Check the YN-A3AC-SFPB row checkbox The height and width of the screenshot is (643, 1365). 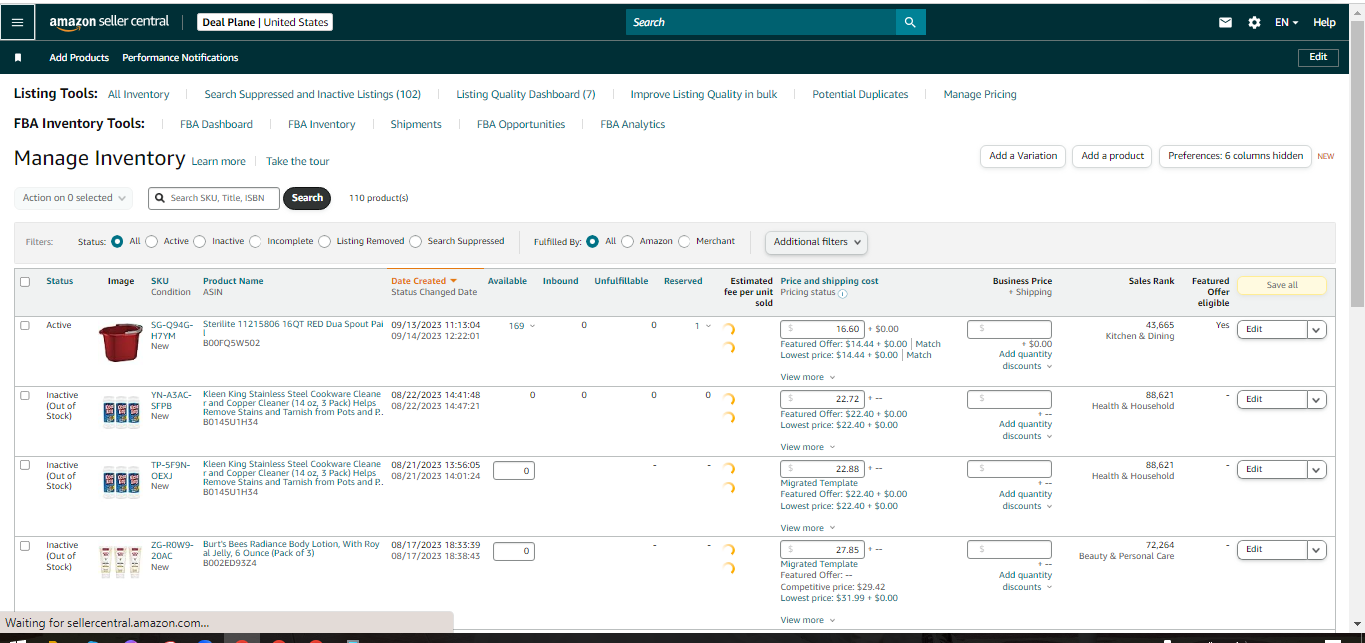pyautogui.click(x=25, y=395)
